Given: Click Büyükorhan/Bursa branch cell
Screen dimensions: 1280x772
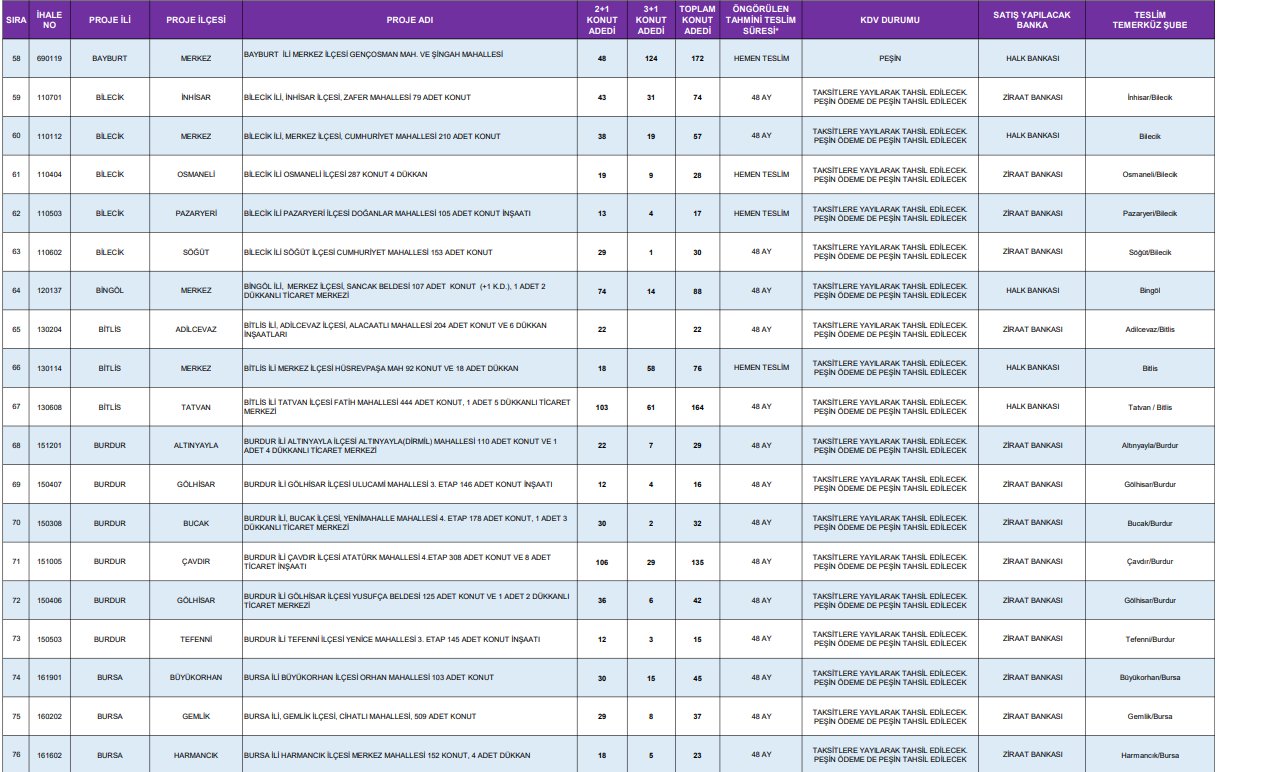Looking at the screenshot, I should coord(1150,677).
